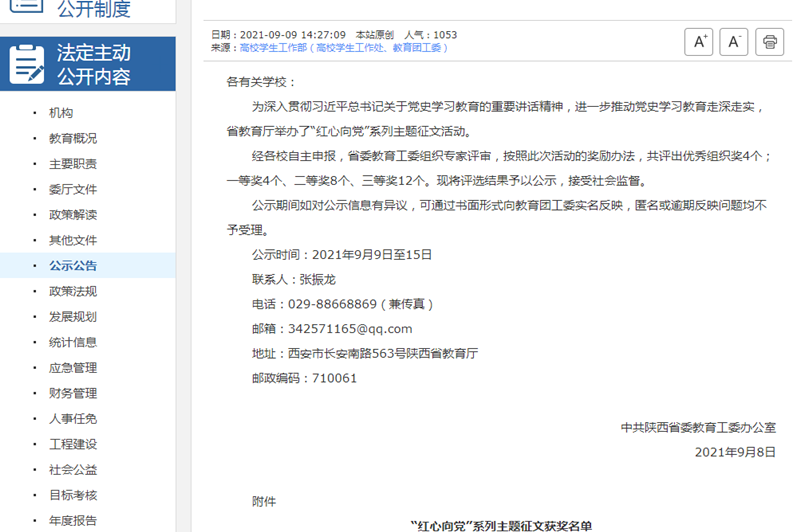Decrease font size with A- button

pyautogui.click(x=734, y=41)
